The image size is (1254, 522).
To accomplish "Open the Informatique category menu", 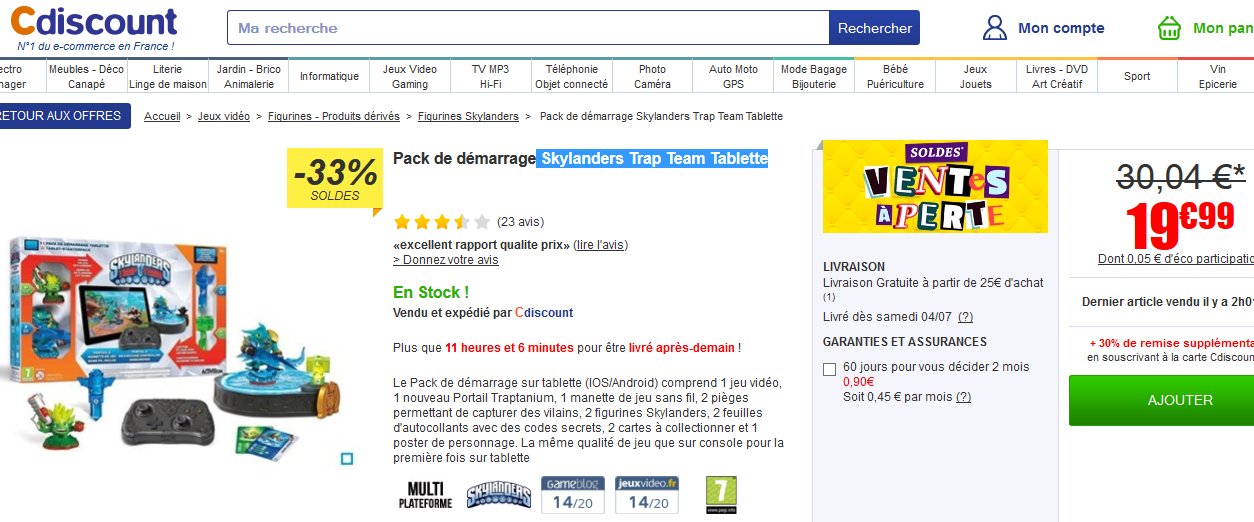I will [329, 76].
